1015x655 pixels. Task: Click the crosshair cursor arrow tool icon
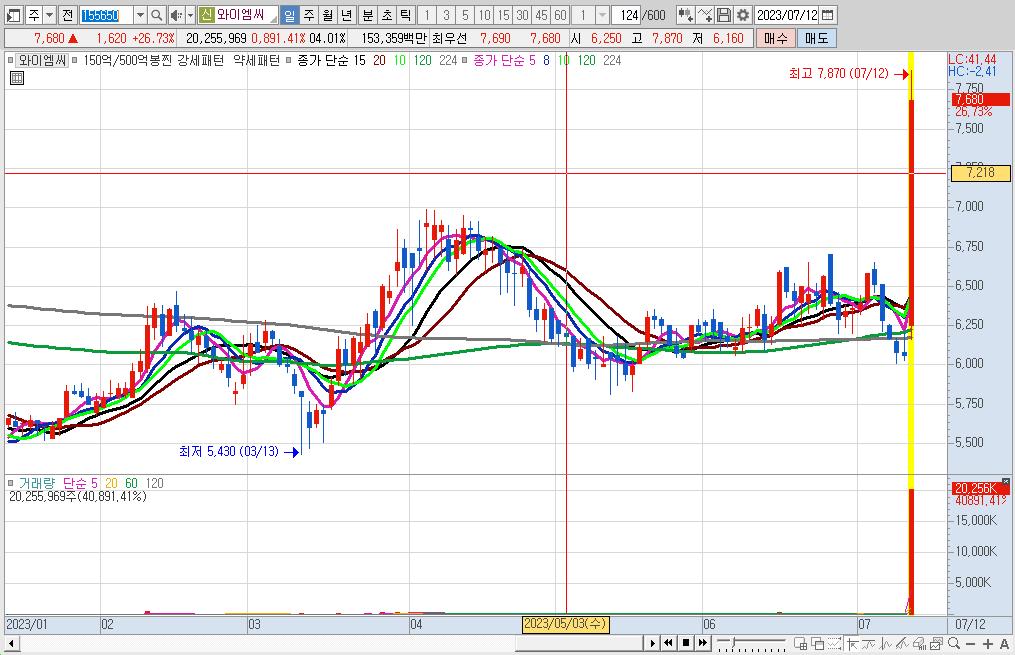(853, 643)
